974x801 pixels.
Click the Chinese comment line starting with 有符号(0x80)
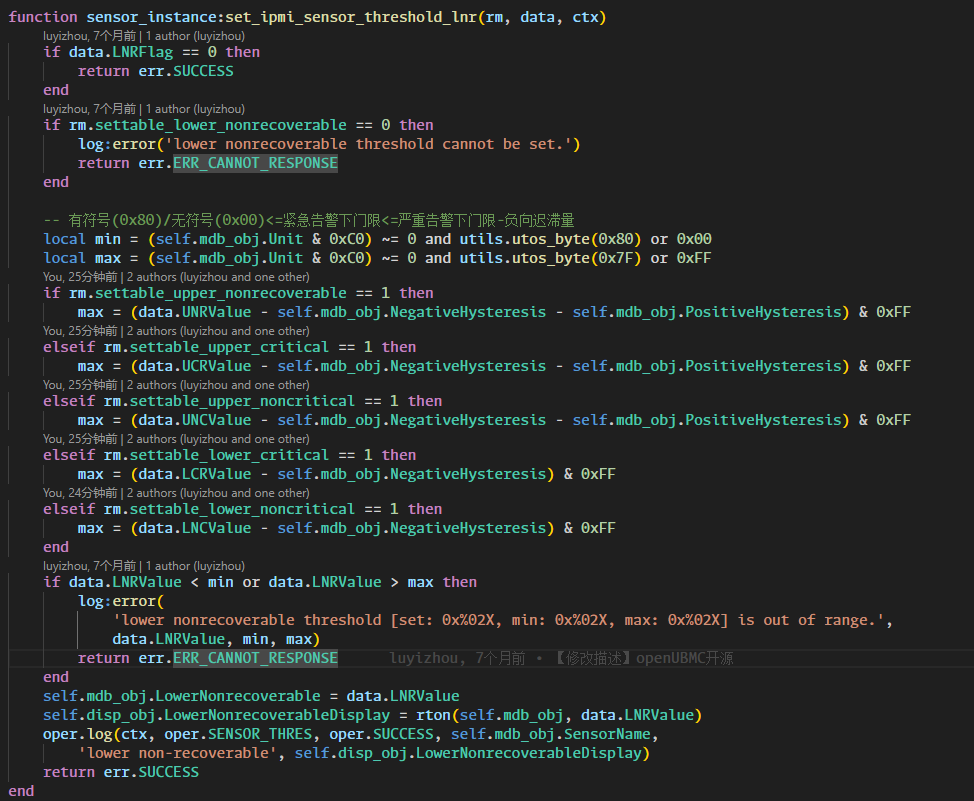click(x=308, y=220)
